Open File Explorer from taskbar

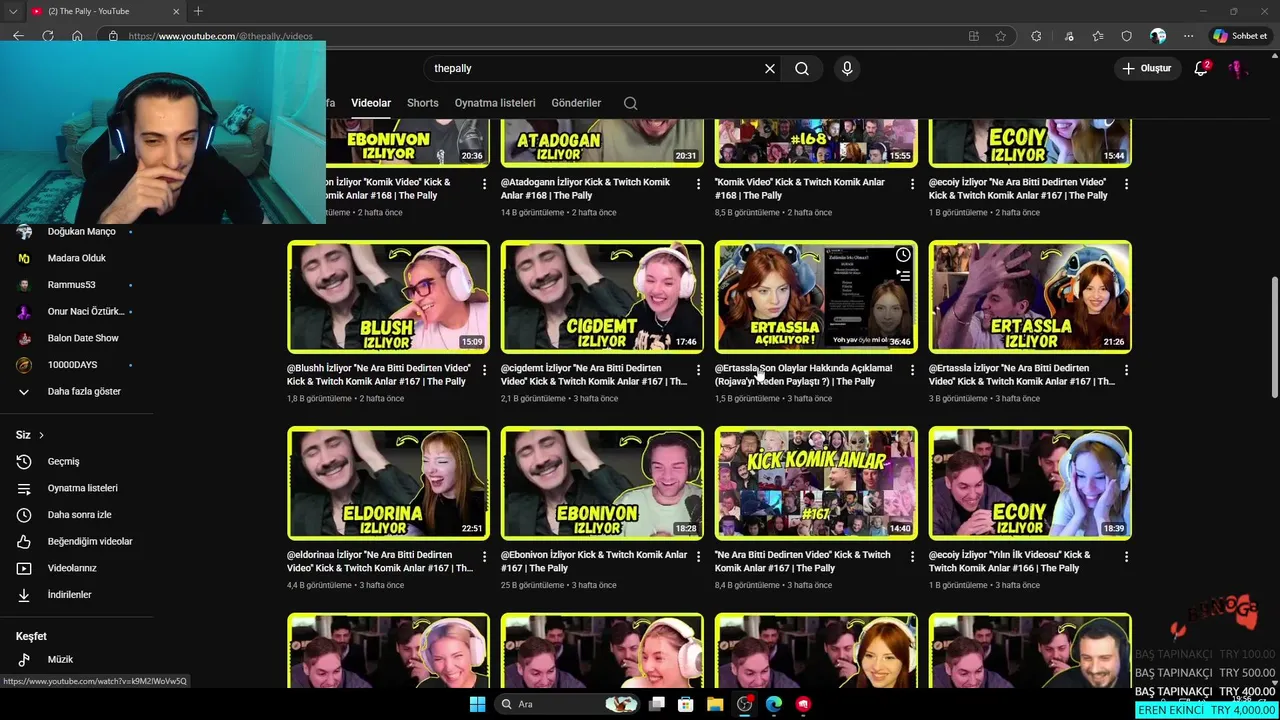pyautogui.click(x=715, y=704)
